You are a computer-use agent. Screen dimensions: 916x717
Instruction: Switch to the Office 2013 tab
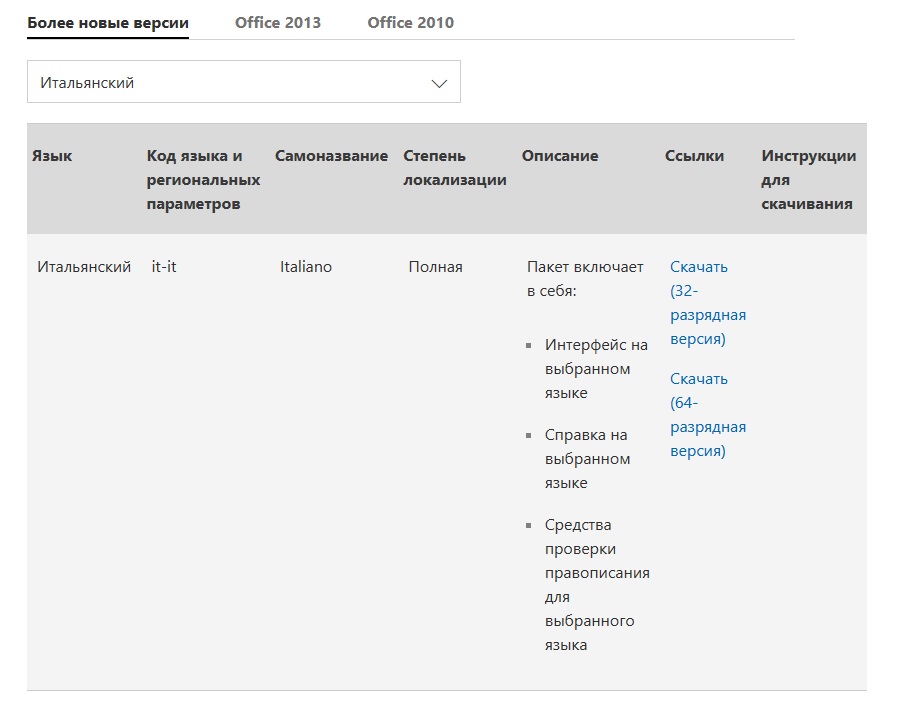278,22
